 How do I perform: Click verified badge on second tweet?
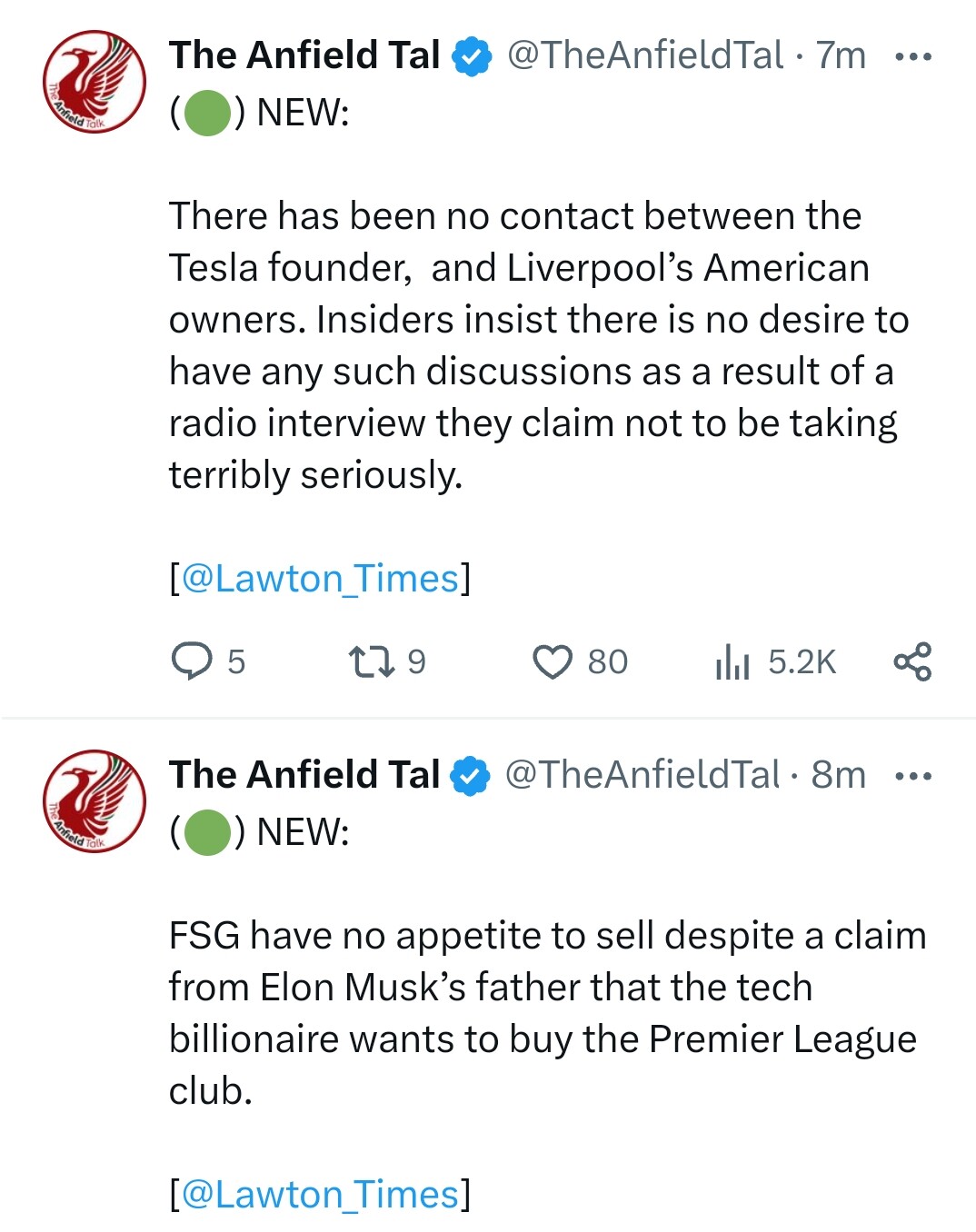(471, 776)
